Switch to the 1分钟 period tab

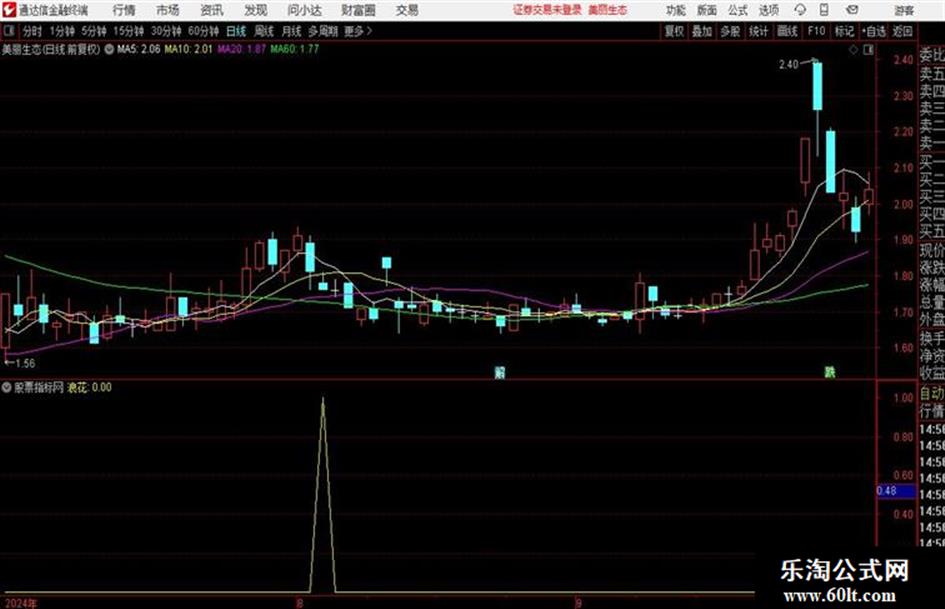[x=61, y=31]
